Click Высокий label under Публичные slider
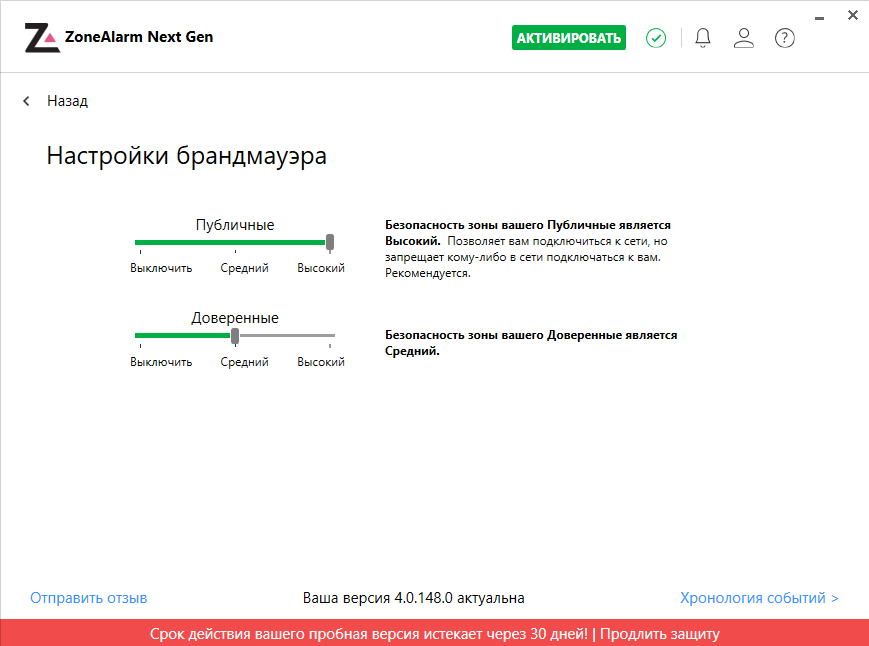The image size is (869, 646). pos(321,268)
